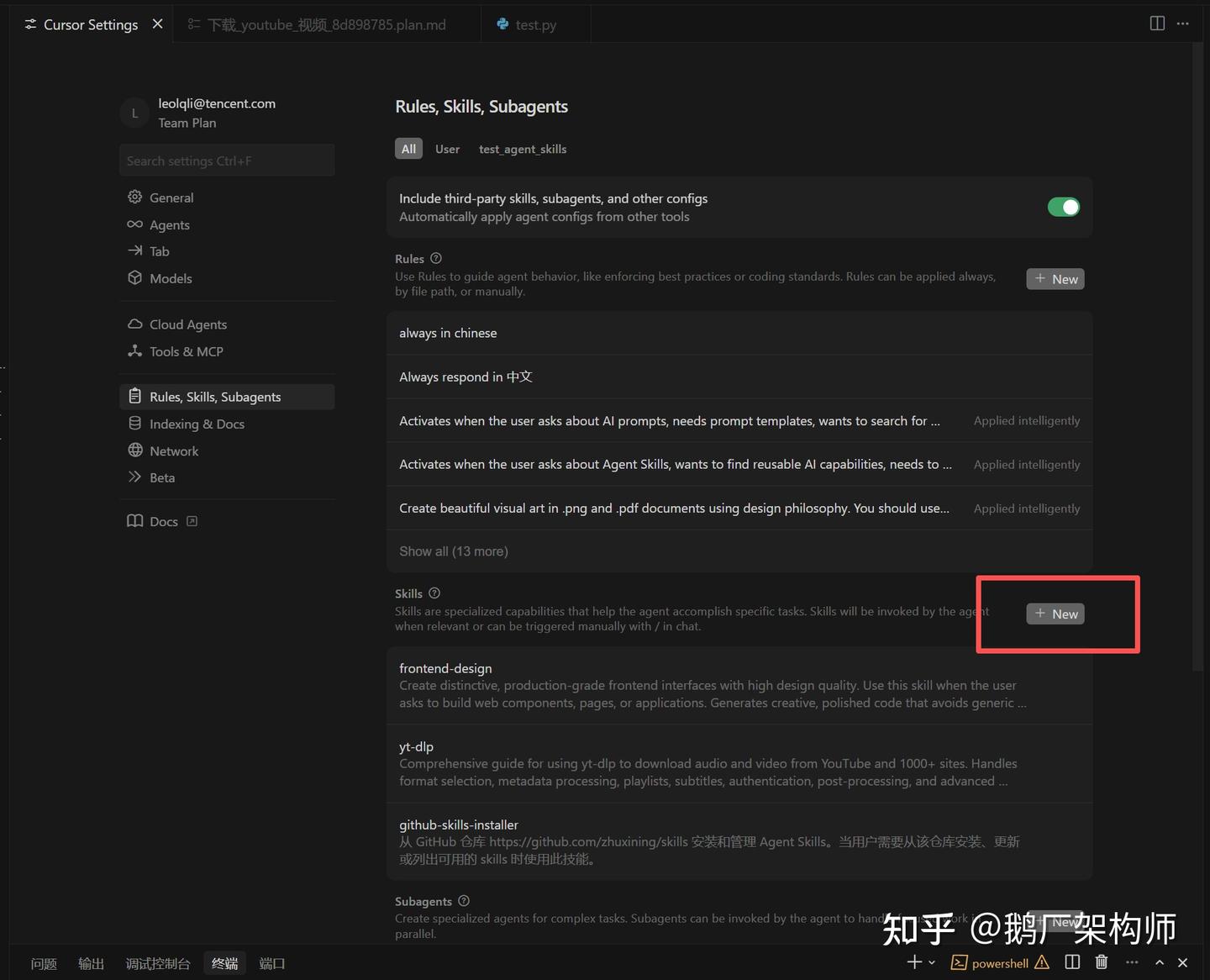This screenshot has height=980, width=1210.
Task: Switch to the 调试控制台 panel tab
Action: coord(158,963)
